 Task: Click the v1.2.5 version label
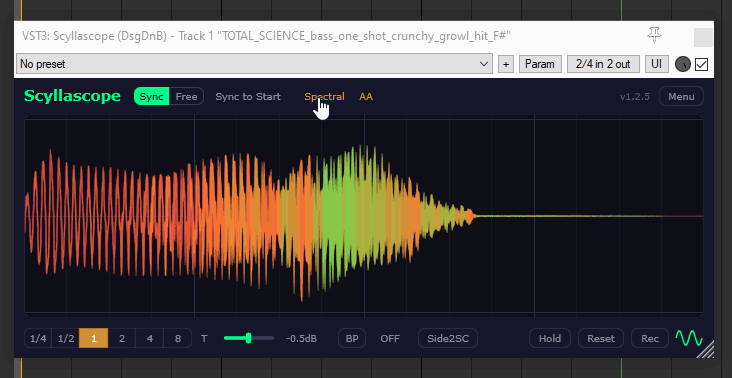(634, 97)
